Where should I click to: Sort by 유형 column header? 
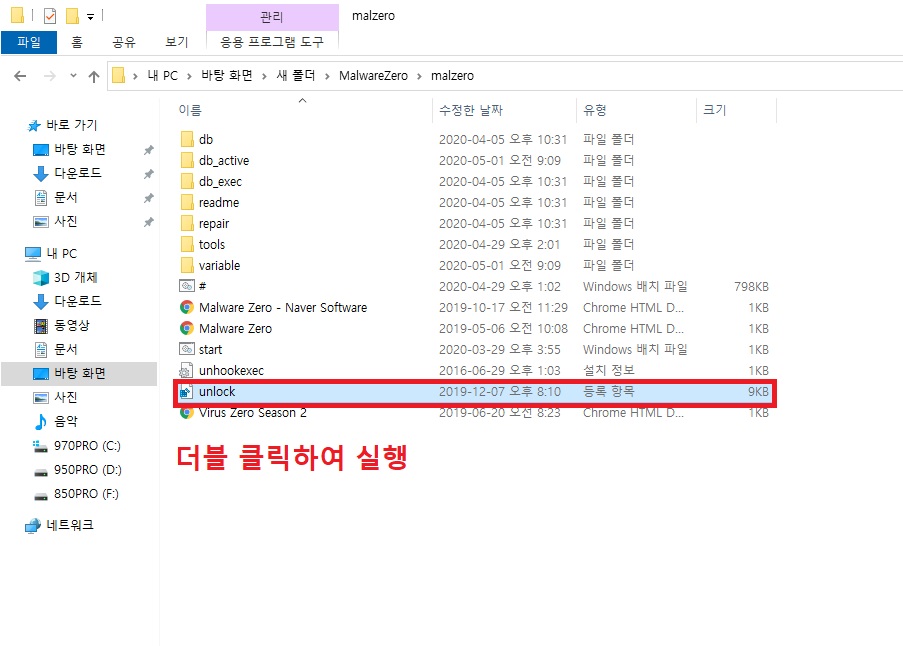click(x=595, y=110)
